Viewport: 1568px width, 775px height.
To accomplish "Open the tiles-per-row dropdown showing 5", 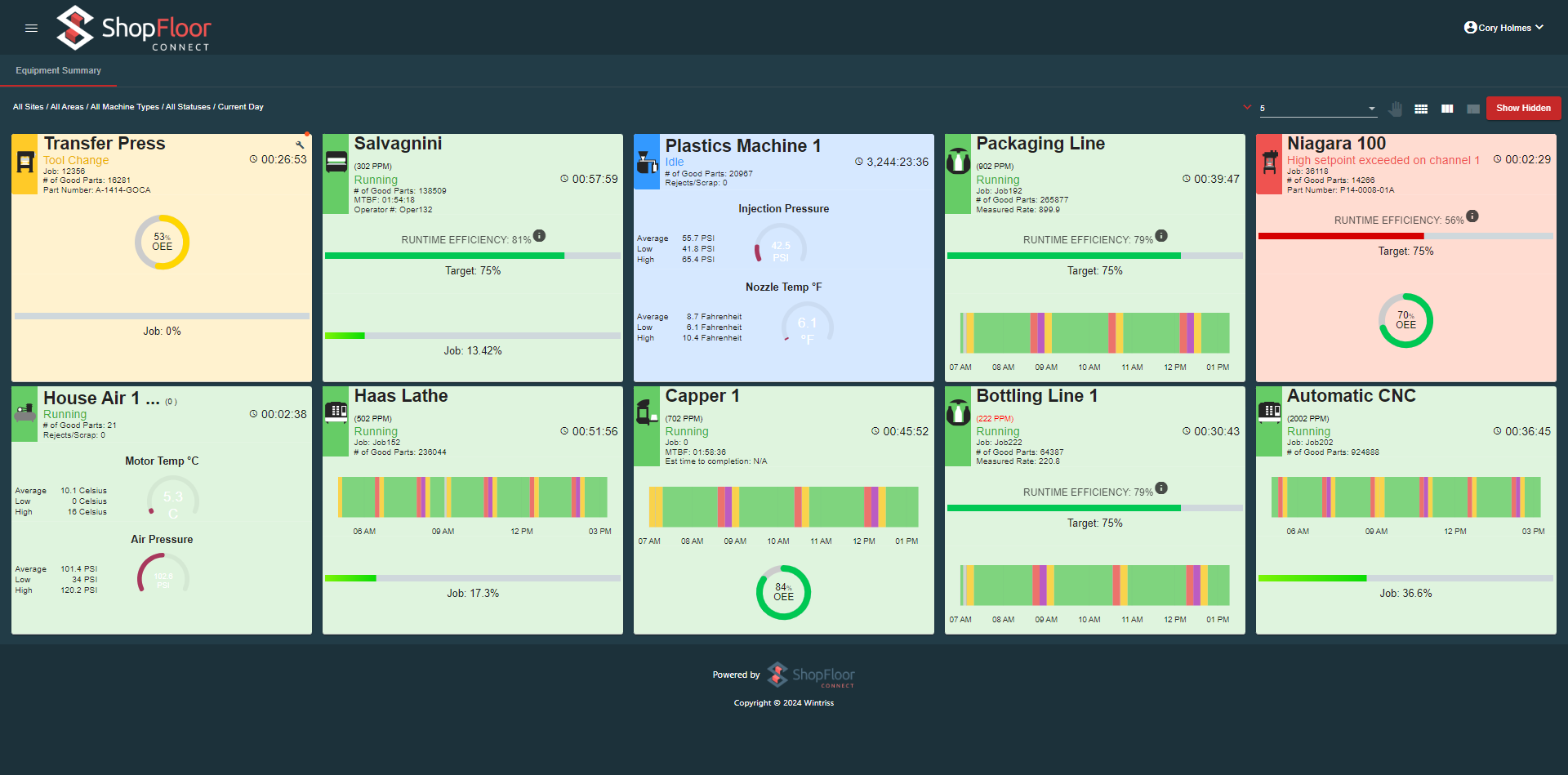I will (x=1317, y=109).
